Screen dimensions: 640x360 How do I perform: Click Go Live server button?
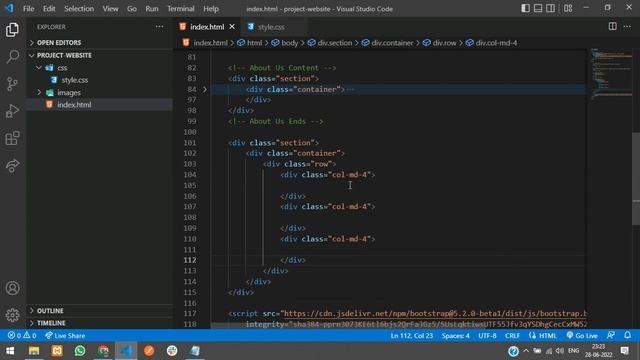[582, 336]
